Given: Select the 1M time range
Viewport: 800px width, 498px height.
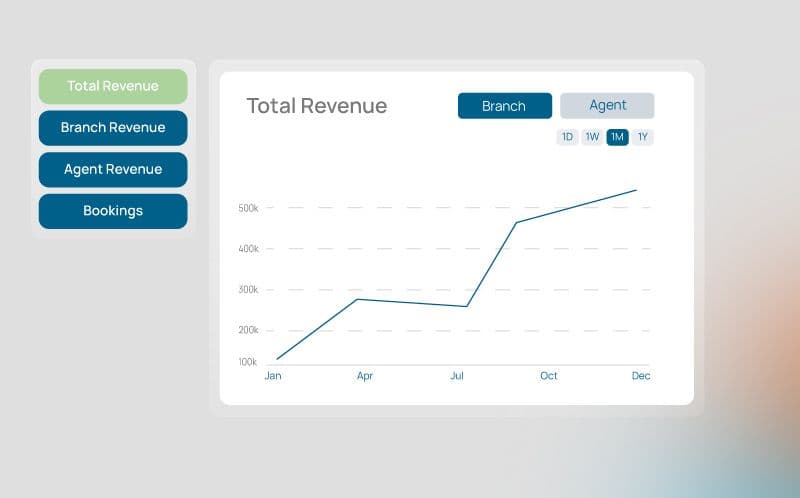Looking at the screenshot, I should [x=617, y=137].
